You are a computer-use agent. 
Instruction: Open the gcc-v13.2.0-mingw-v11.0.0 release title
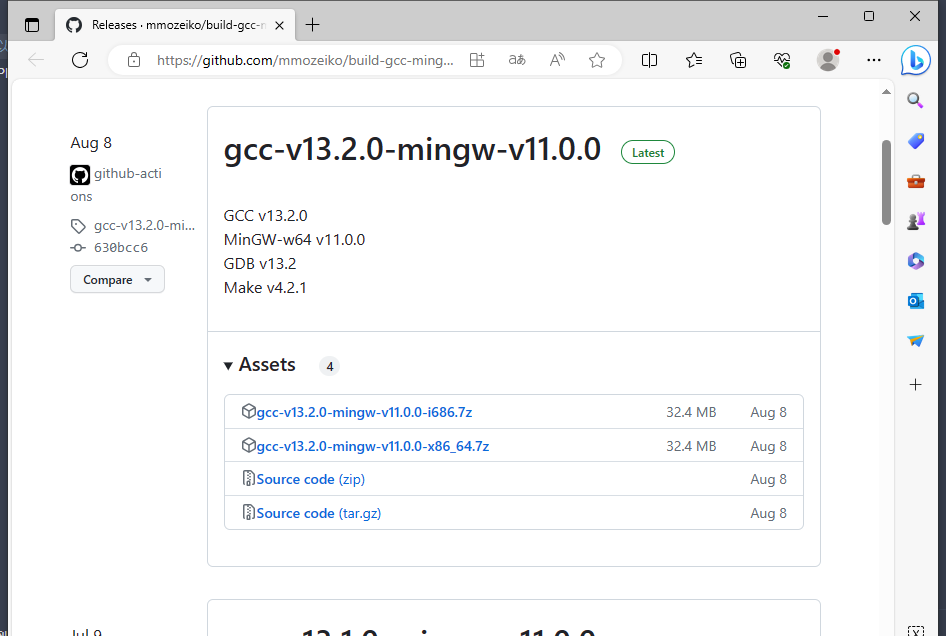click(x=412, y=149)
